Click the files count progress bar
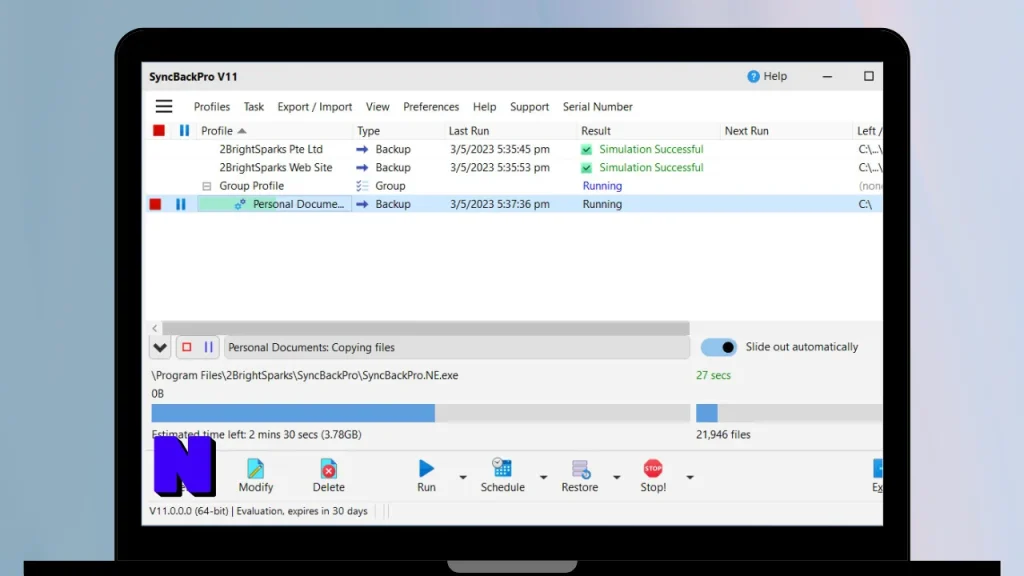Image resolution: width=1024 pixels, height=576 pixels. click(789, 413)
